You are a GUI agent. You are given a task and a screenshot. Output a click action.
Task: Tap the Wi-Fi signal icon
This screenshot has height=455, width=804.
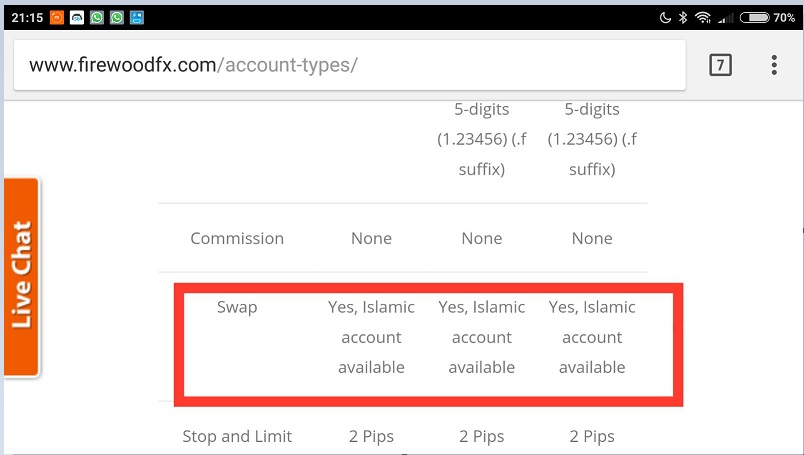coord(703,17)
